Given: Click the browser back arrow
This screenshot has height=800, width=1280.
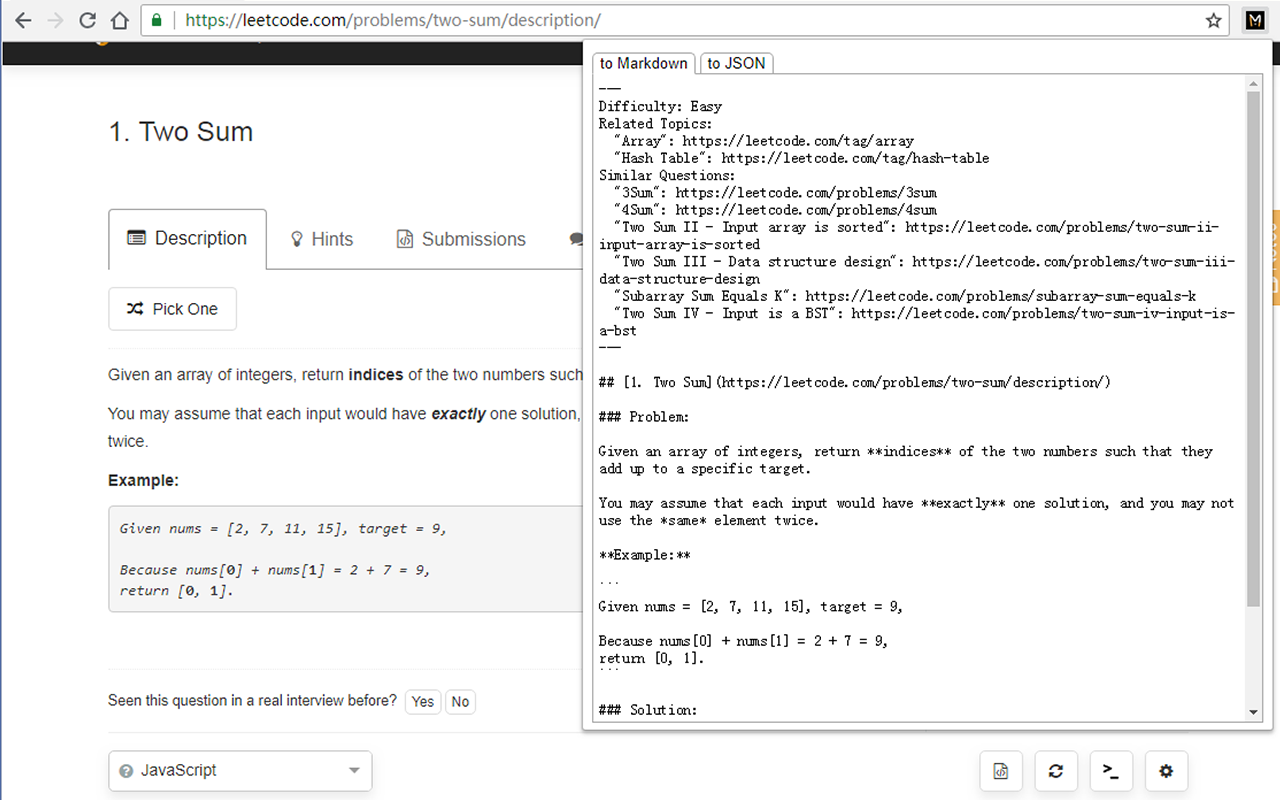Looking at the screenshot, I should (22, 20).
